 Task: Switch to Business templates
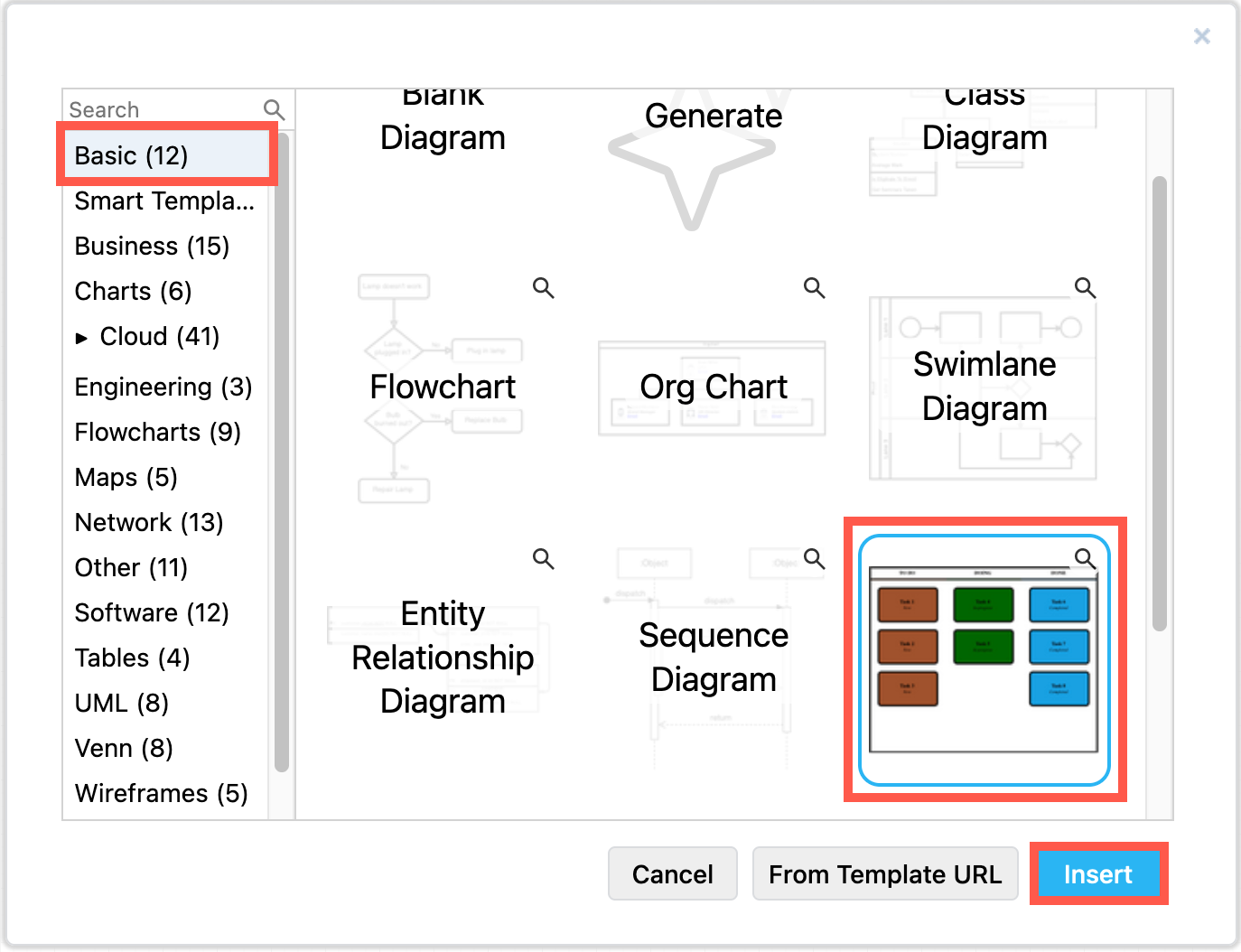(151, 246)
